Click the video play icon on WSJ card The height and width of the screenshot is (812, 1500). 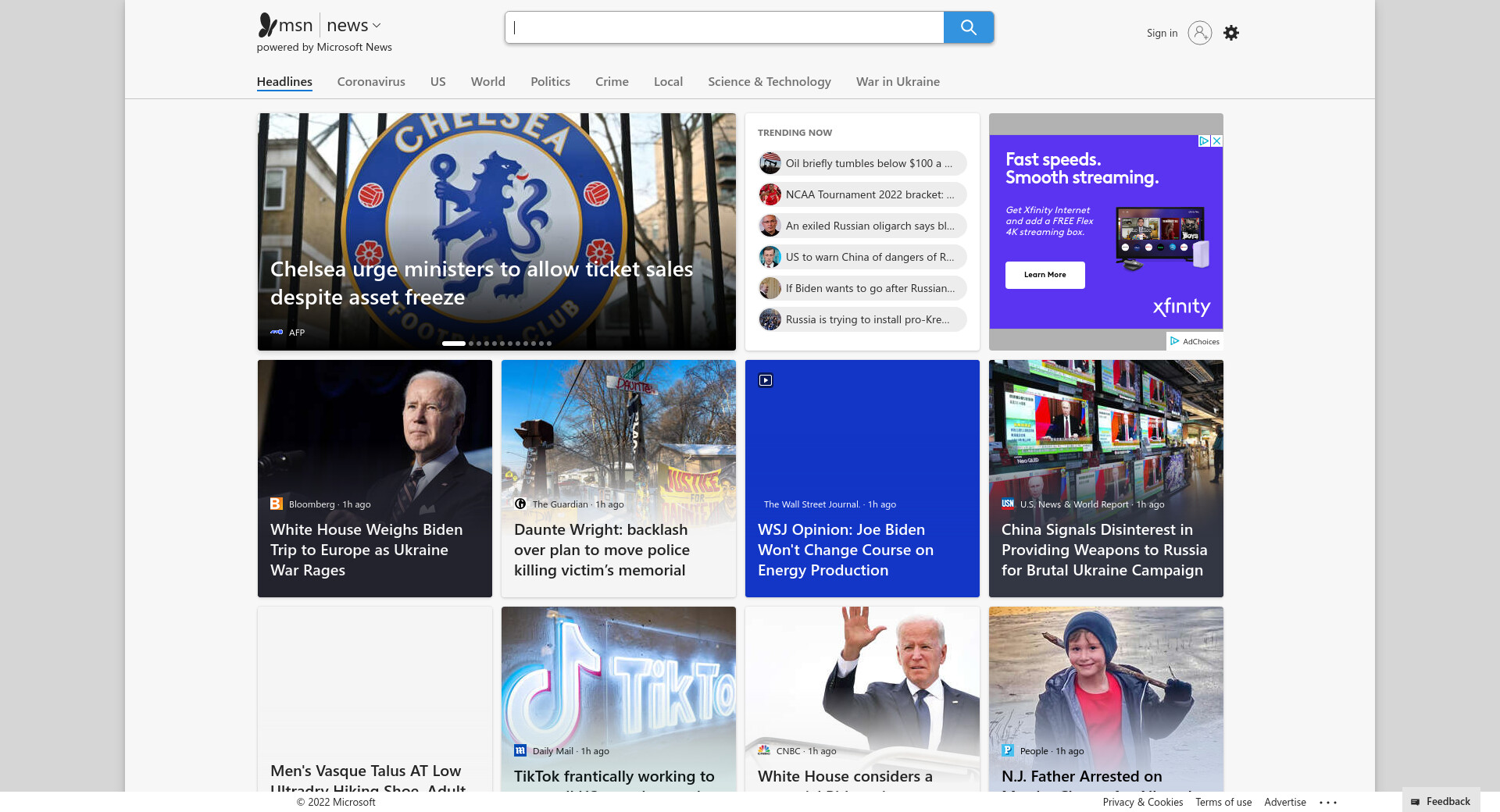(766, 380)
